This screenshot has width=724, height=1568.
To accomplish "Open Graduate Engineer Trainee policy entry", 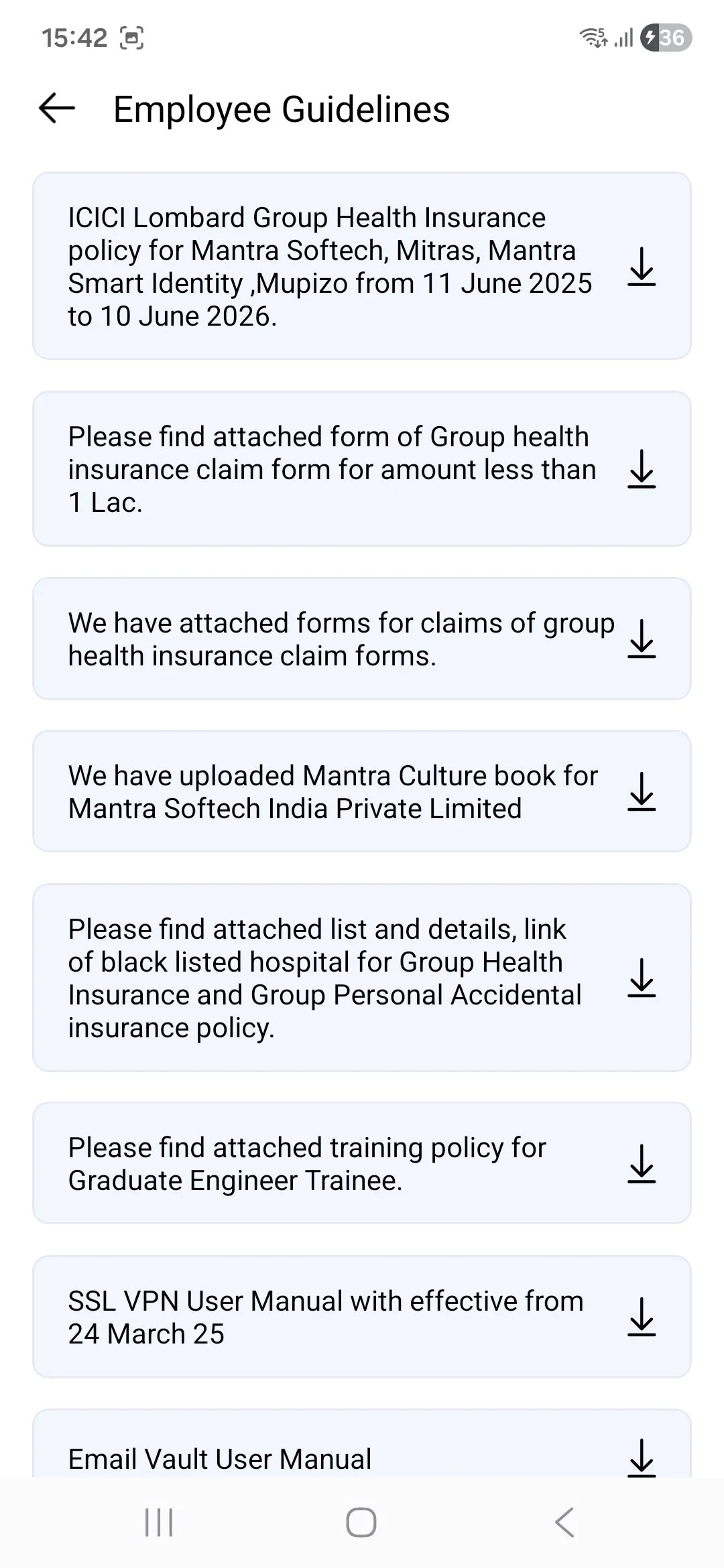I will (307, 1164).
